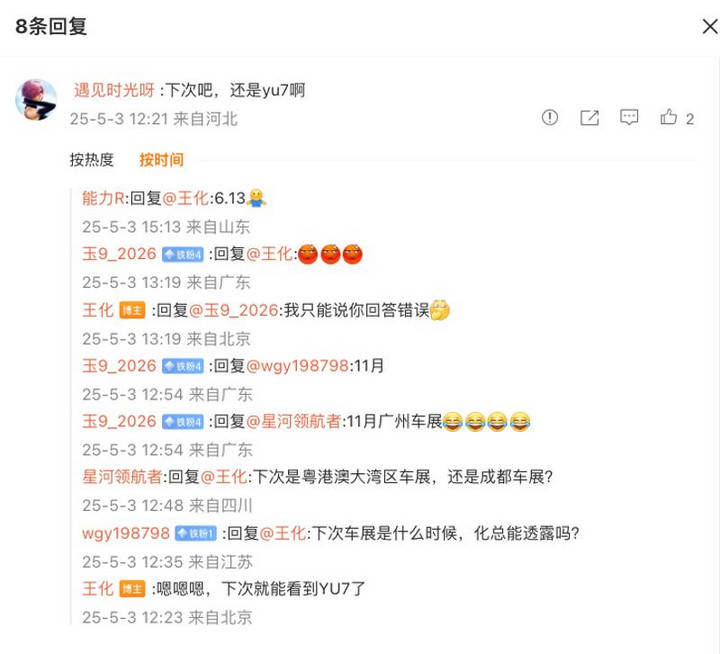Image resolution: width=720 pixels, height=654 pixels.
Task: Open 遇见时光呀 username link
Action: tap(114, 90)
